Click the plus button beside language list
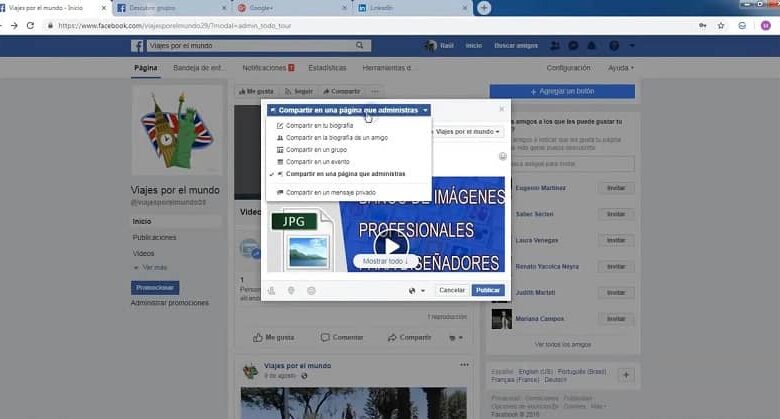This screenshot has width=780, height=419. coord(626,375)
